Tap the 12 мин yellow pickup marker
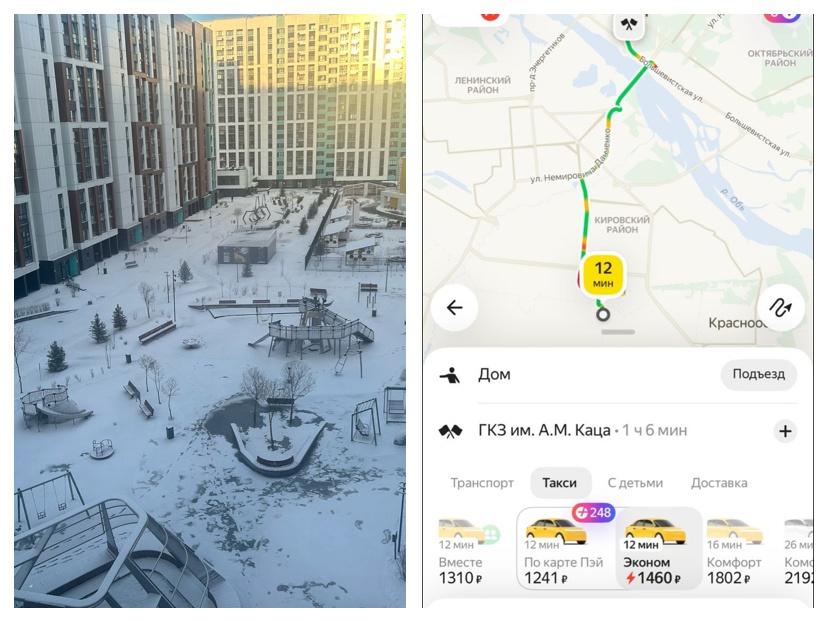Viewport: 828px width, 621px height. 603,275
